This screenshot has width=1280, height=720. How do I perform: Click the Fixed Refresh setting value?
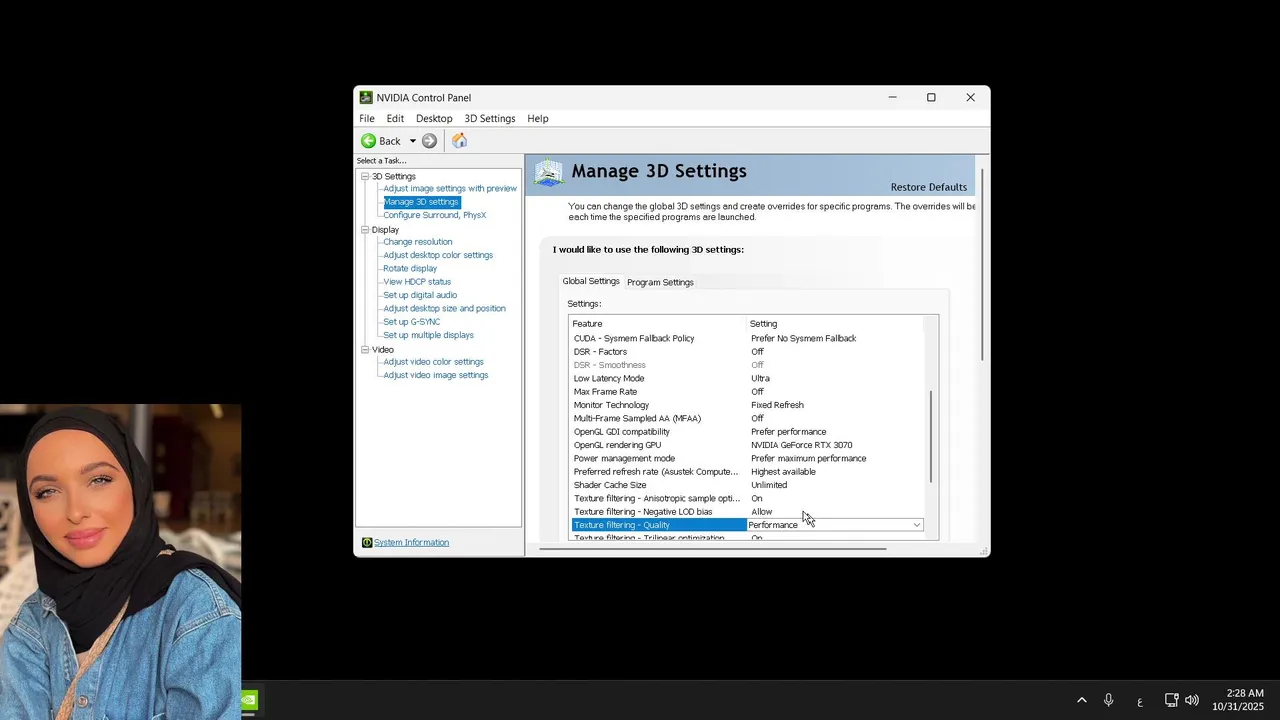pyautogui.click(x=777, y=405)
